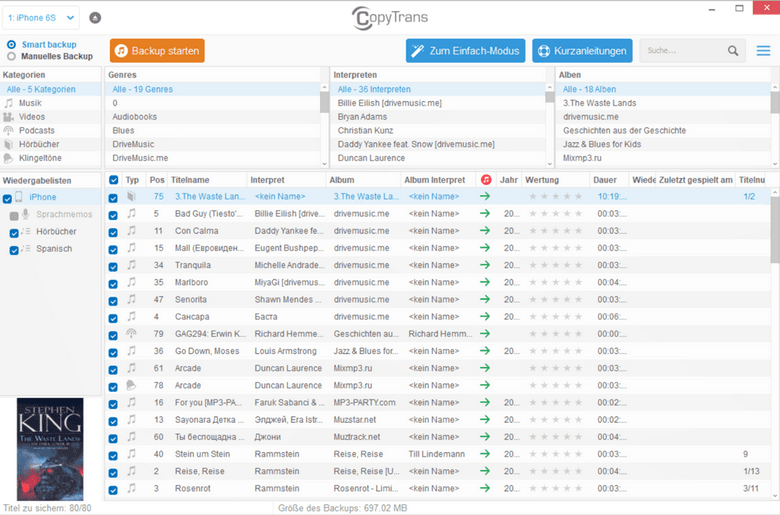Open the Kurzanleitungen button

[582, 51]
